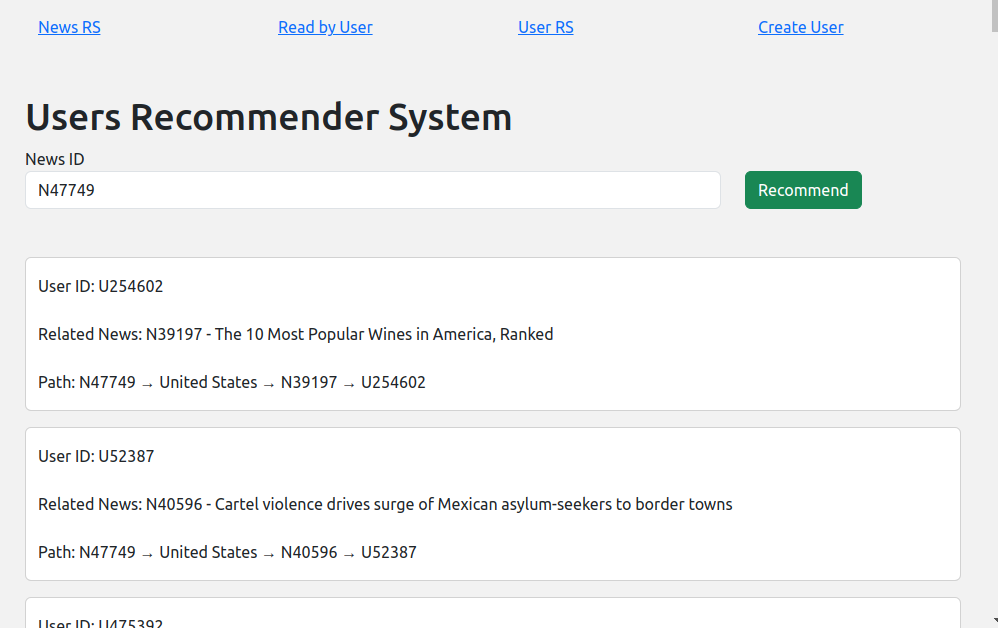Viewport: 998px width, 628px height.
Task: Open the Create User page
Action: [801, 27]
